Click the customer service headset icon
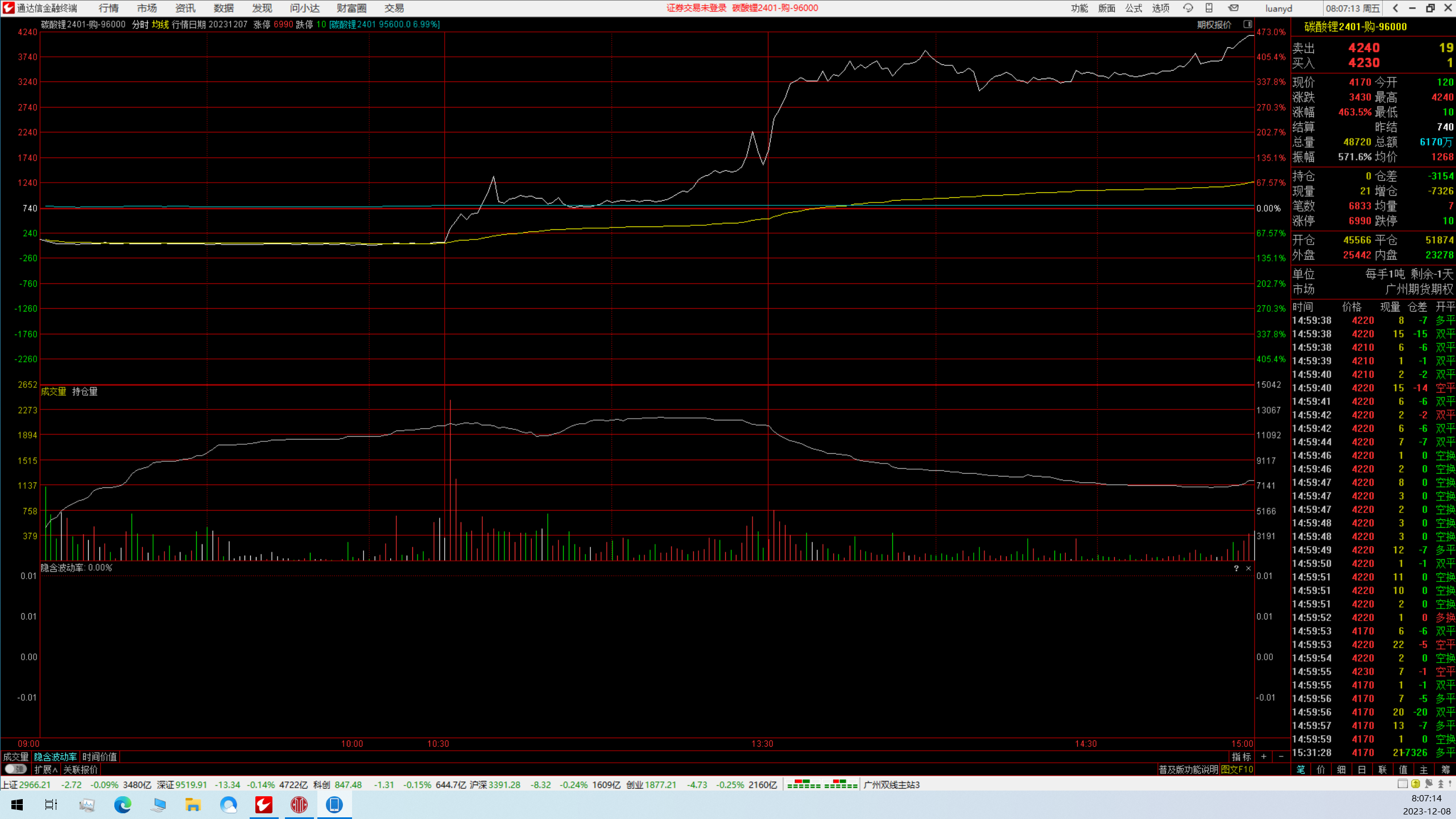The width and height of the screenshot is (1456, 819). [x=1188, y=8]
